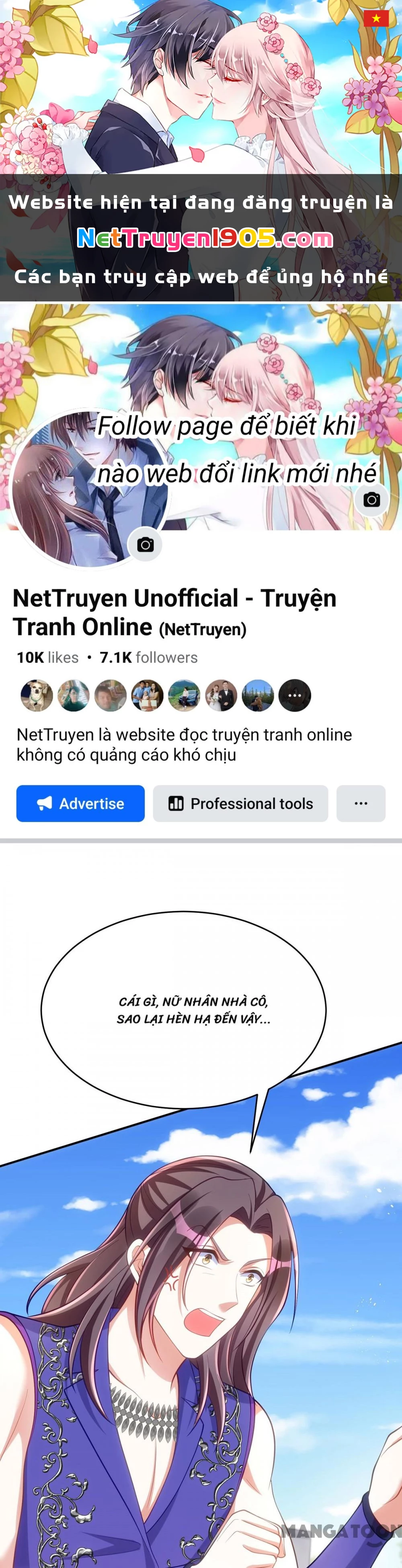
Task: Click the megaphone icon on Advertise
Action: pos(45,803)
